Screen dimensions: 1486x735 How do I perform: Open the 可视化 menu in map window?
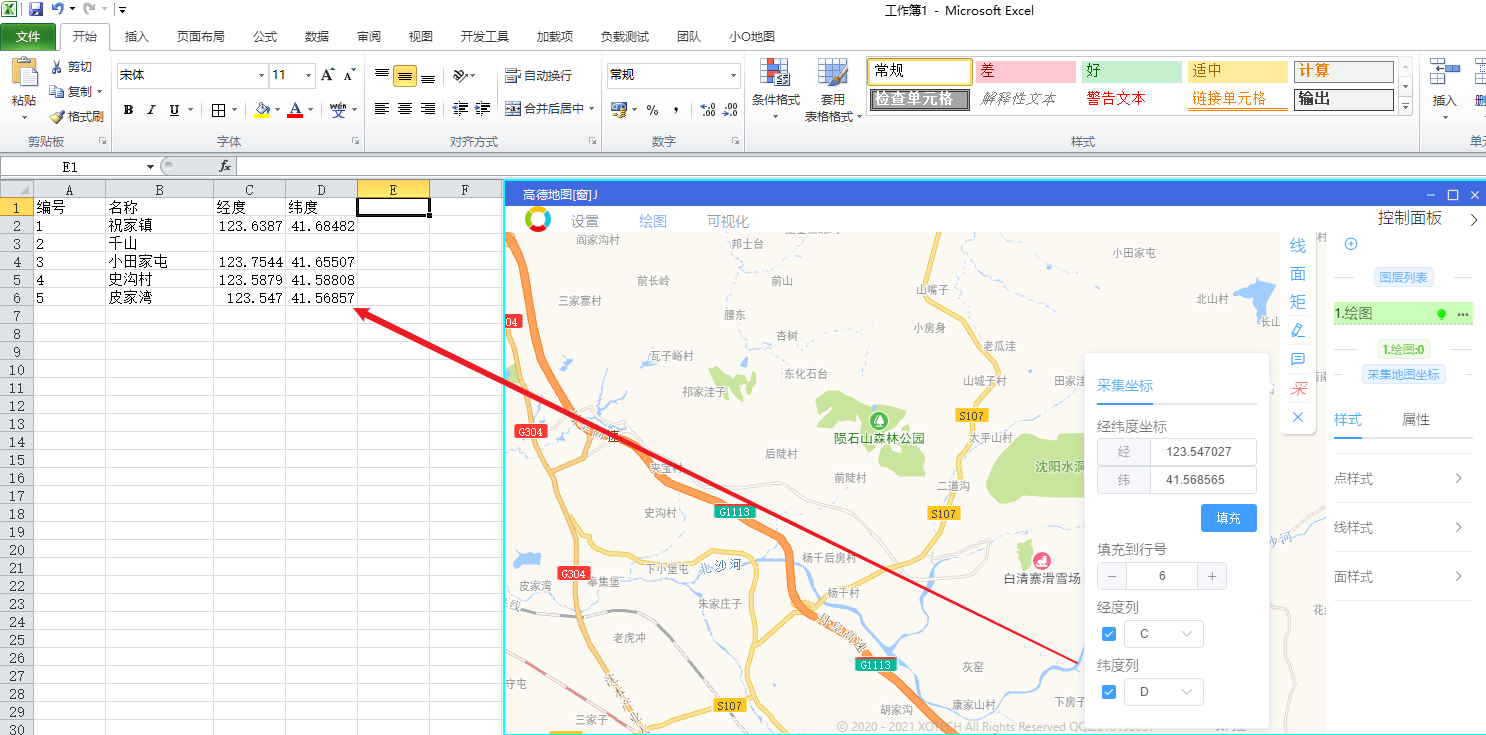coord(728,221)
